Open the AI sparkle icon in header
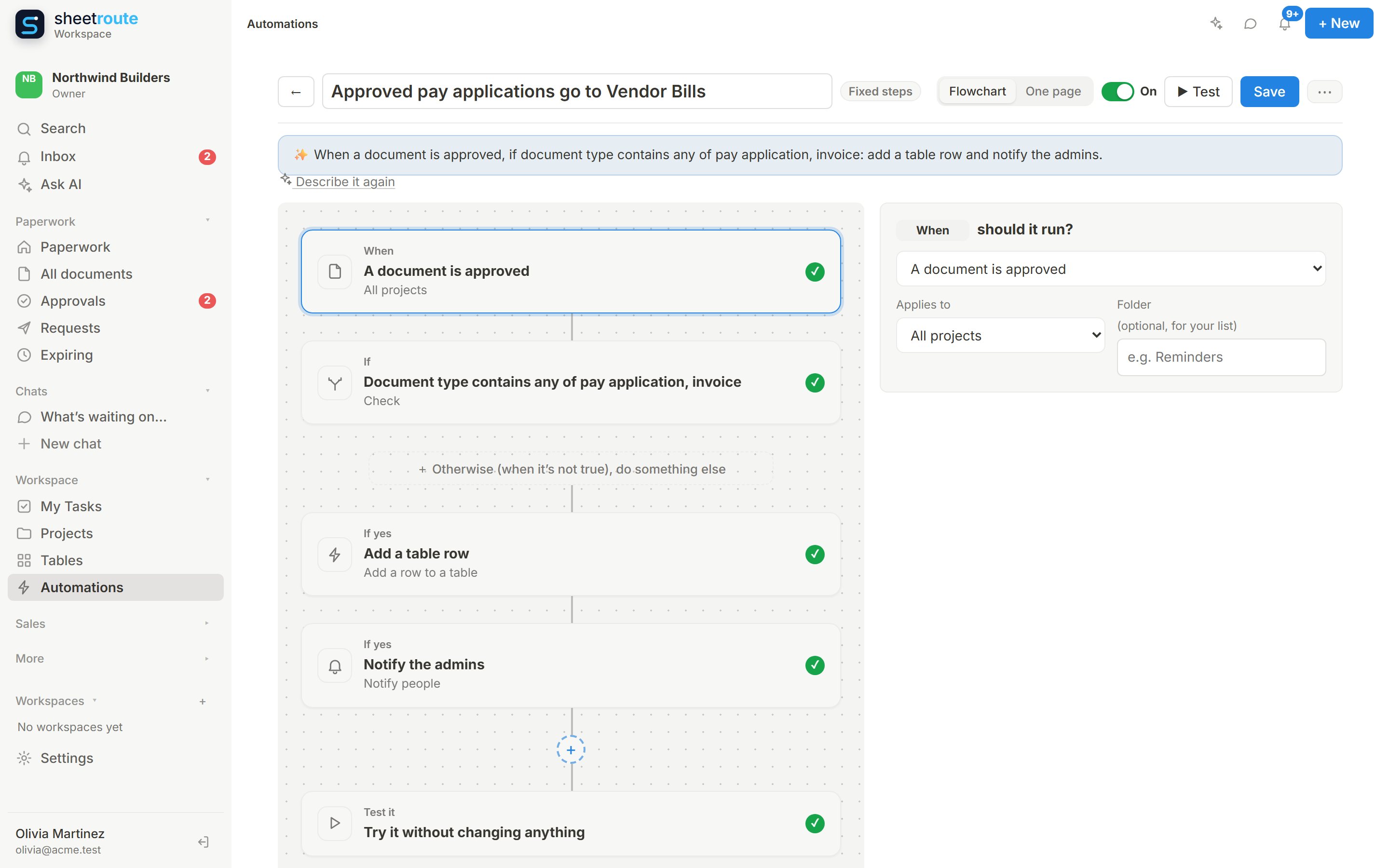This screenshot has width=1389, height=868. 1216,24
